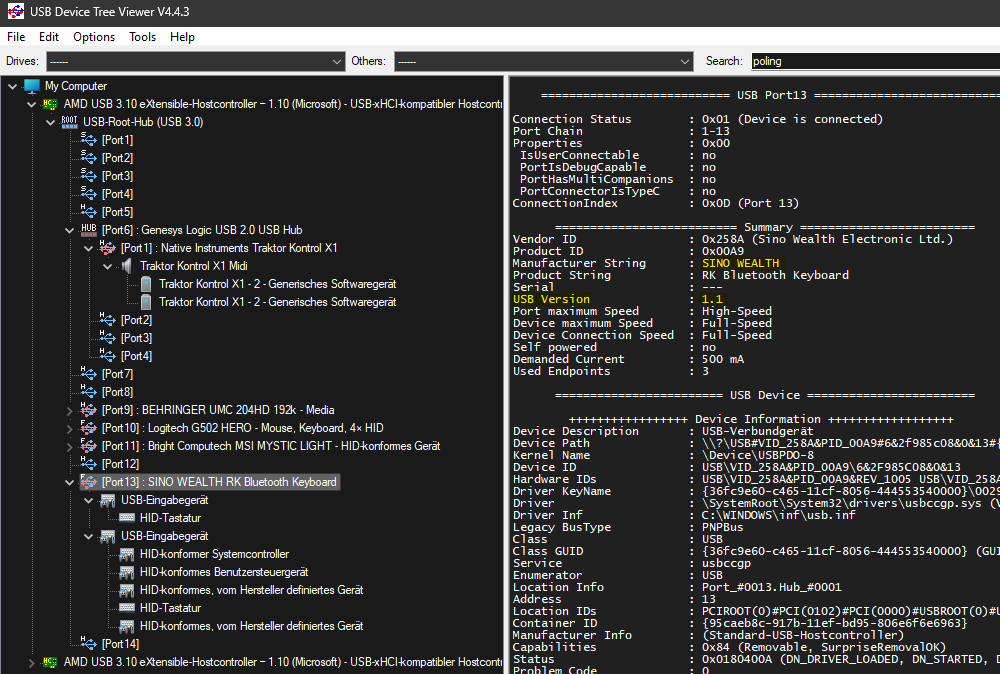Collapse the Genesys Logic USB 2.0 Hub node
Screen dimensions: 1000x674
click(70, 230)
